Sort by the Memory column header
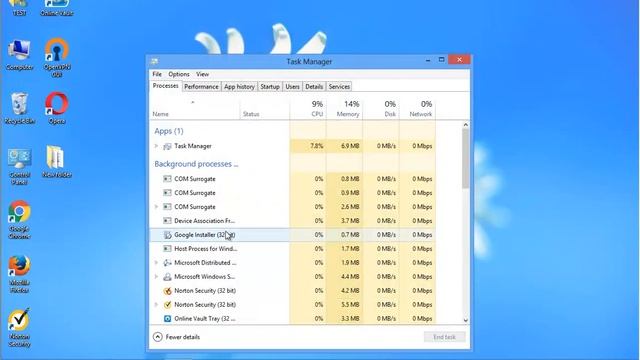 tap(344, 109)
